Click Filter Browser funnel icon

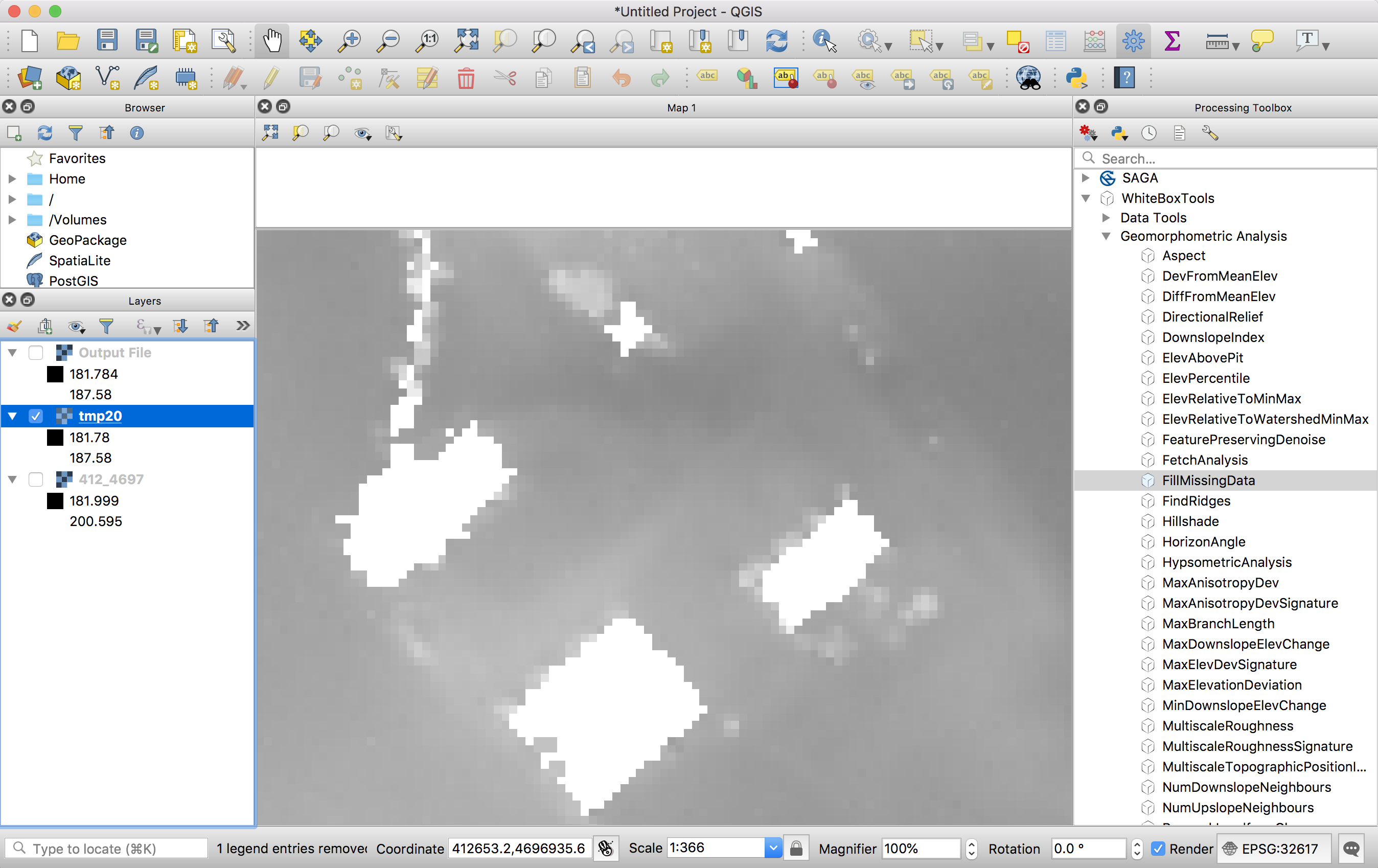(x=76, y=133)
